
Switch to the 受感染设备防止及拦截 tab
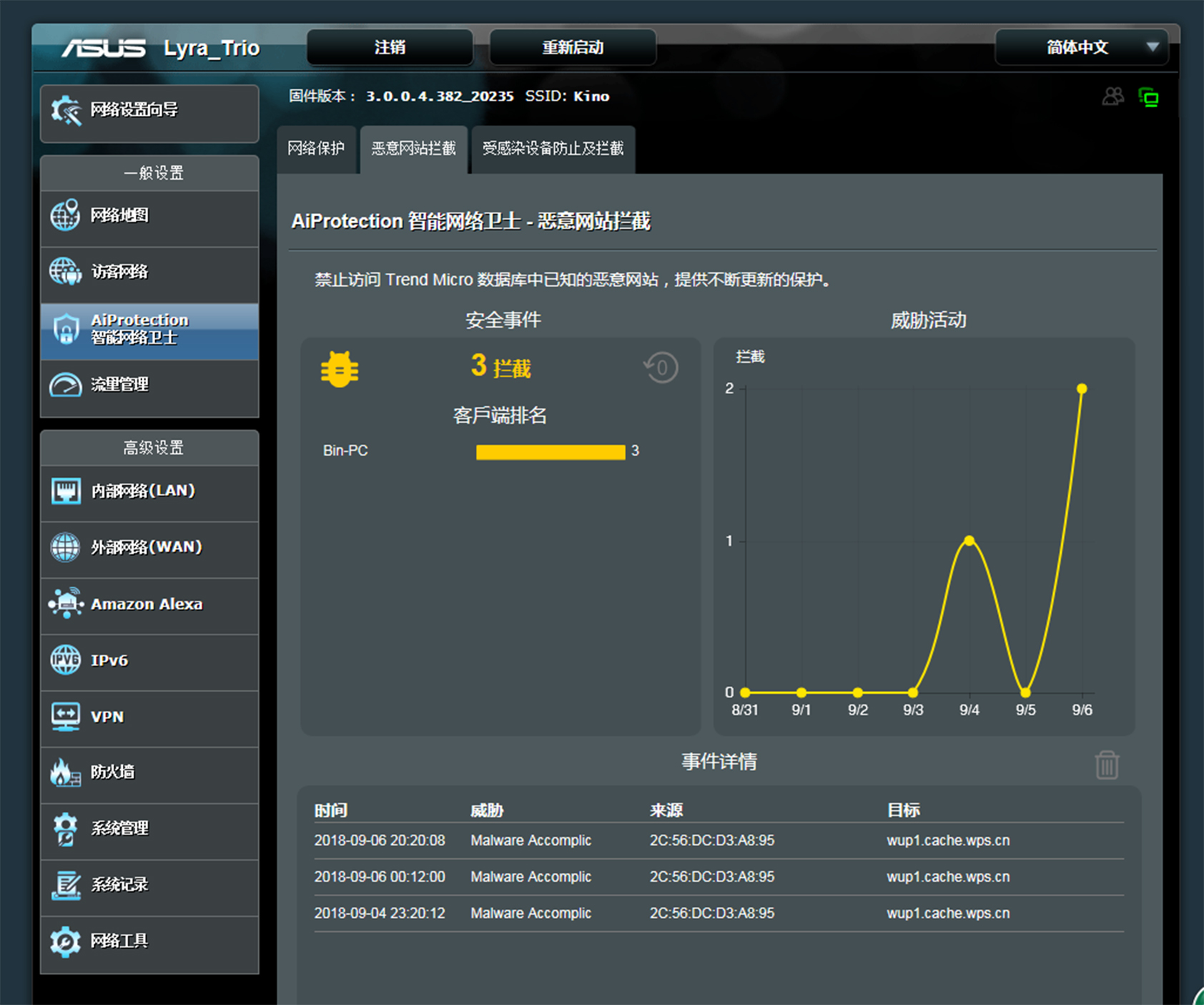(x=553, y=149)
